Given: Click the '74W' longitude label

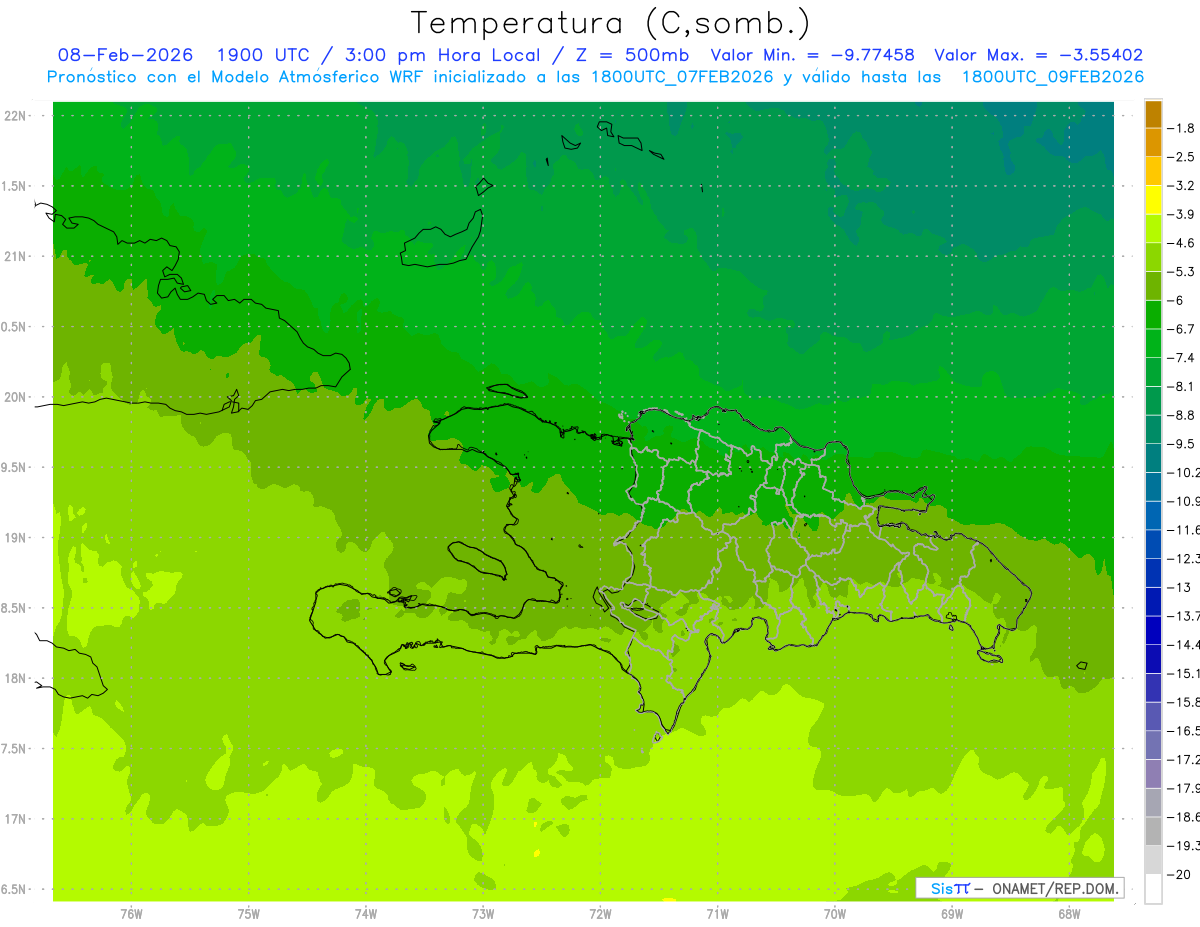Looking at the screenshot, I should 365,913.
